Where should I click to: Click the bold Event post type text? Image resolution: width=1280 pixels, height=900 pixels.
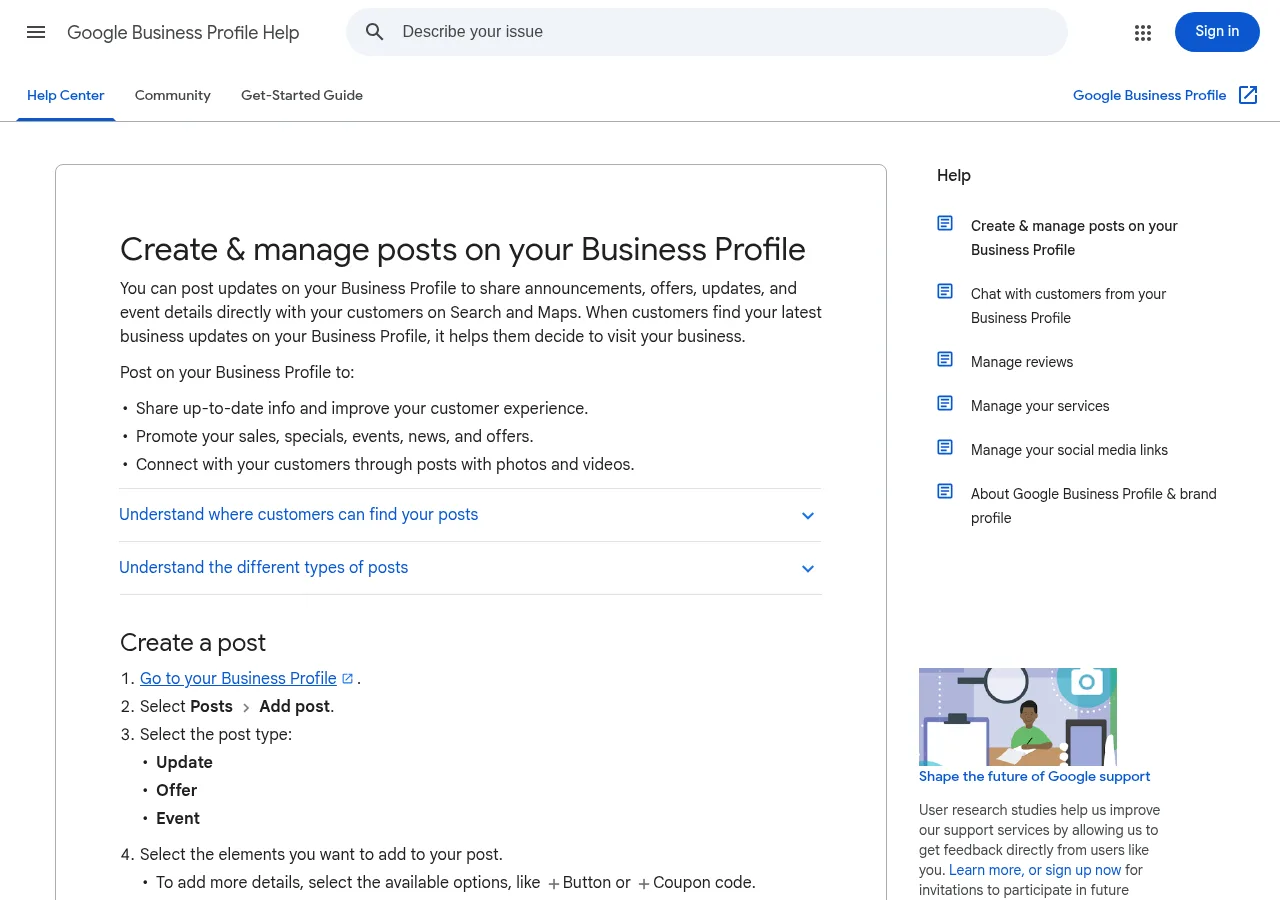click(178, 818)
